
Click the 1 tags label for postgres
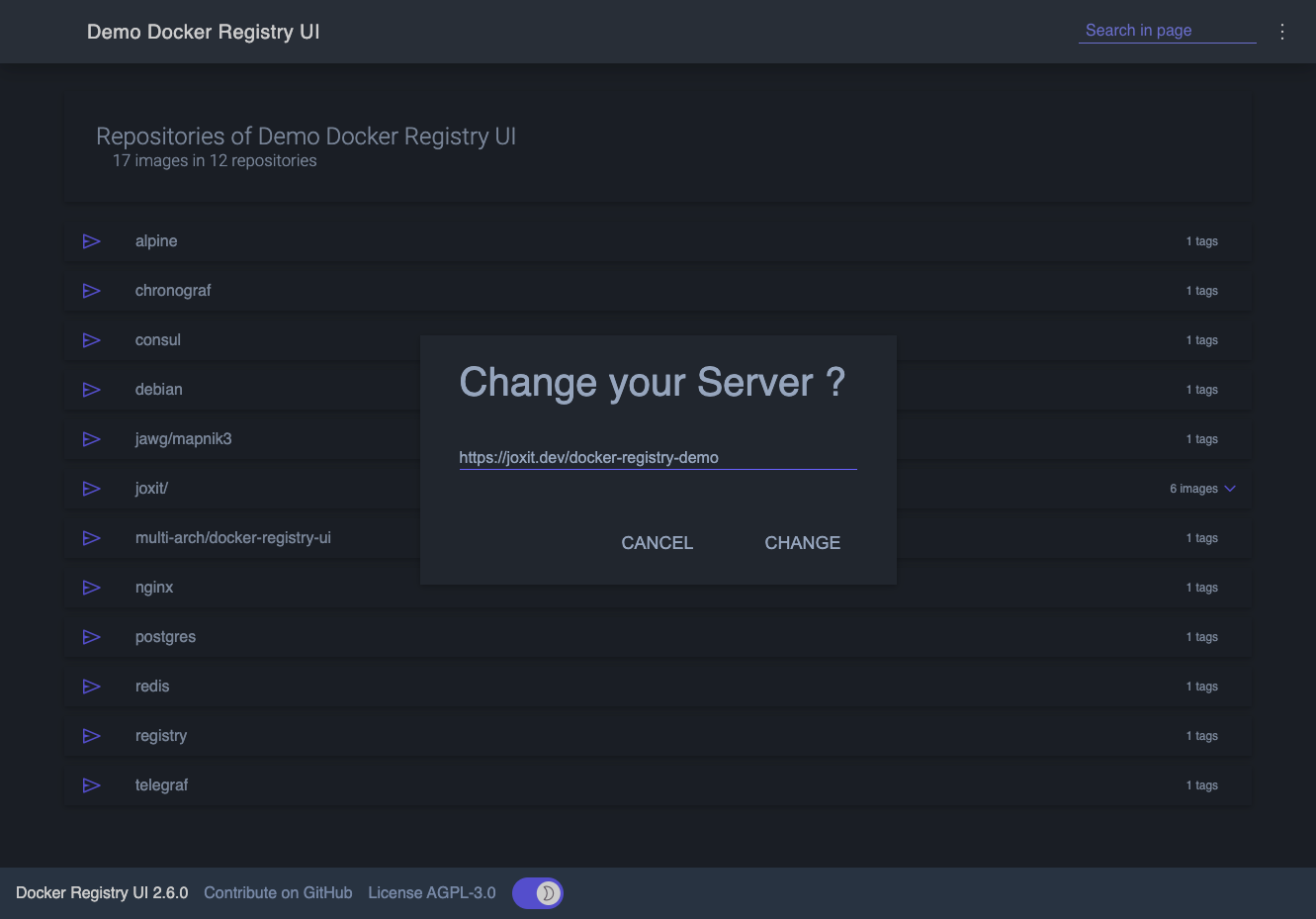pos(1201,637)
